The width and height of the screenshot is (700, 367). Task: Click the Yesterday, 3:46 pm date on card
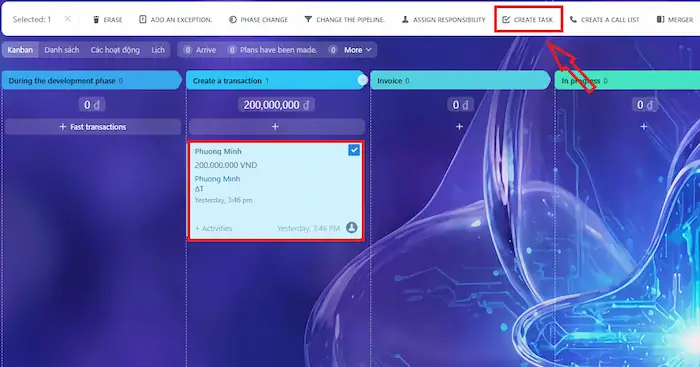(223, 200)
